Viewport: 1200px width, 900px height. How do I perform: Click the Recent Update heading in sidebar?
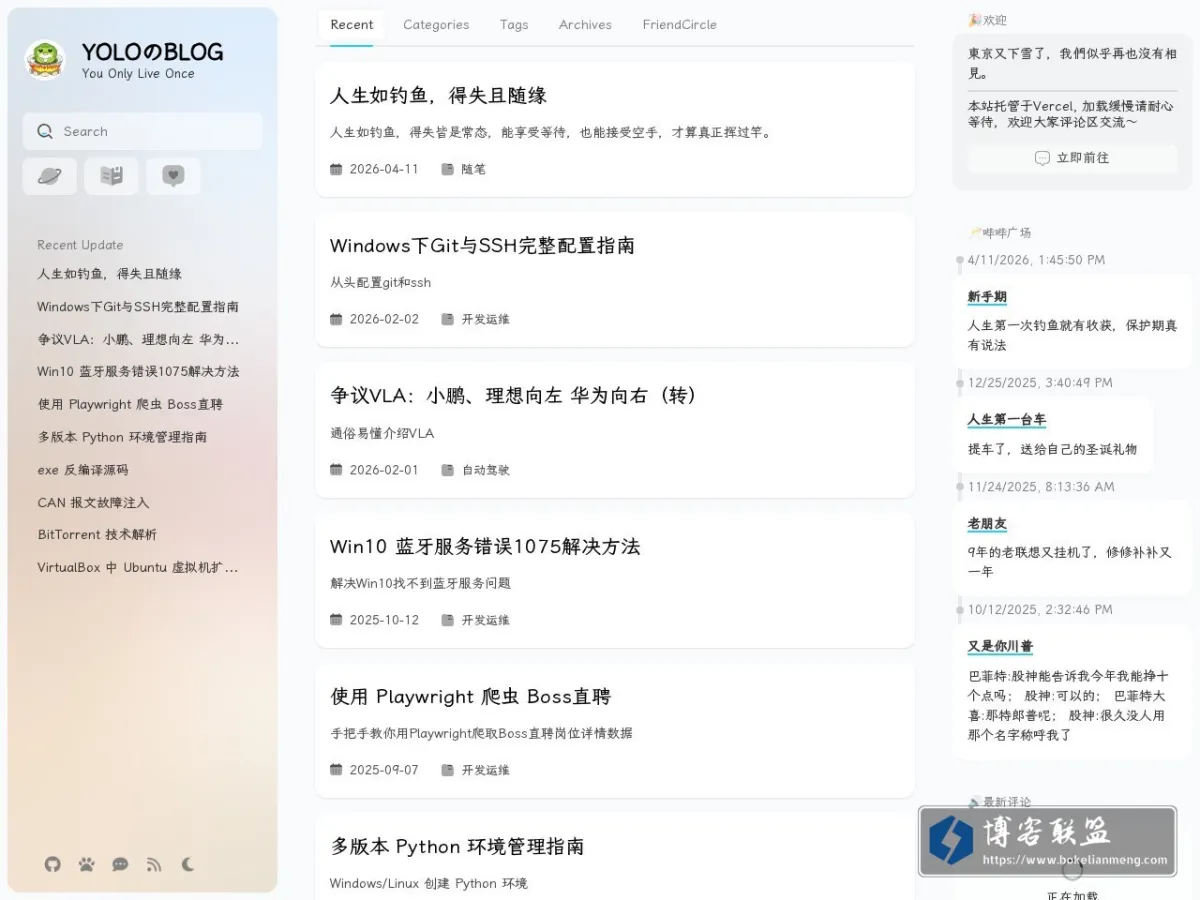point(80,245)
